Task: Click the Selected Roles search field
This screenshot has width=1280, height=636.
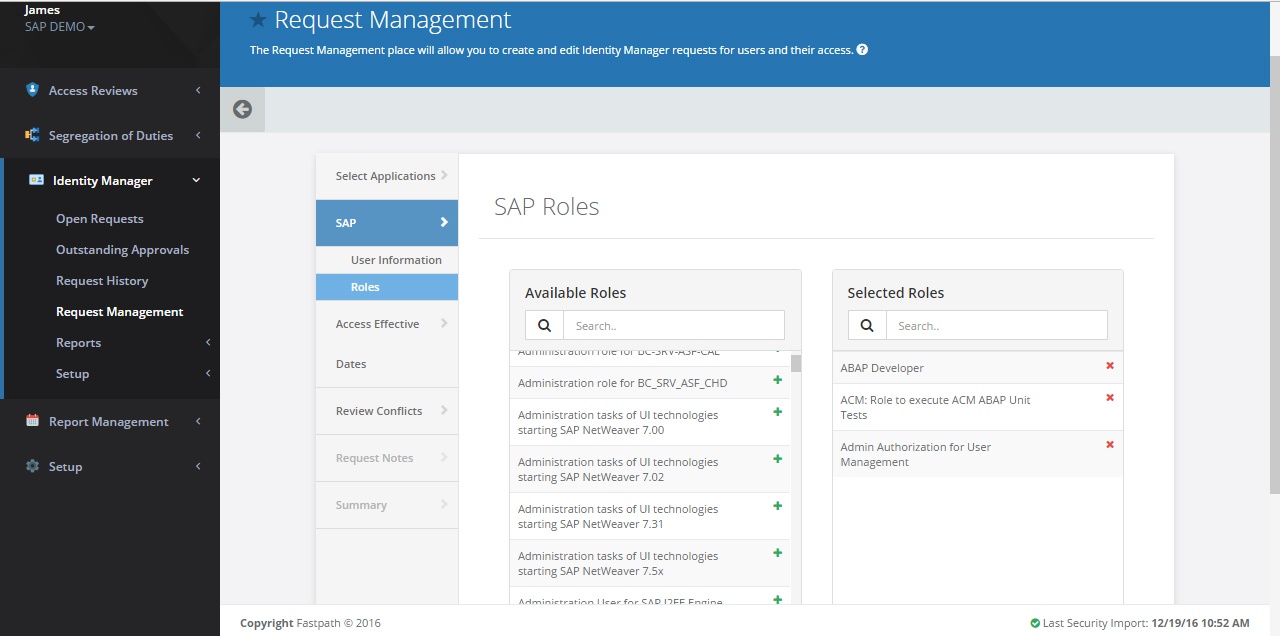Action: pos(996,326)
